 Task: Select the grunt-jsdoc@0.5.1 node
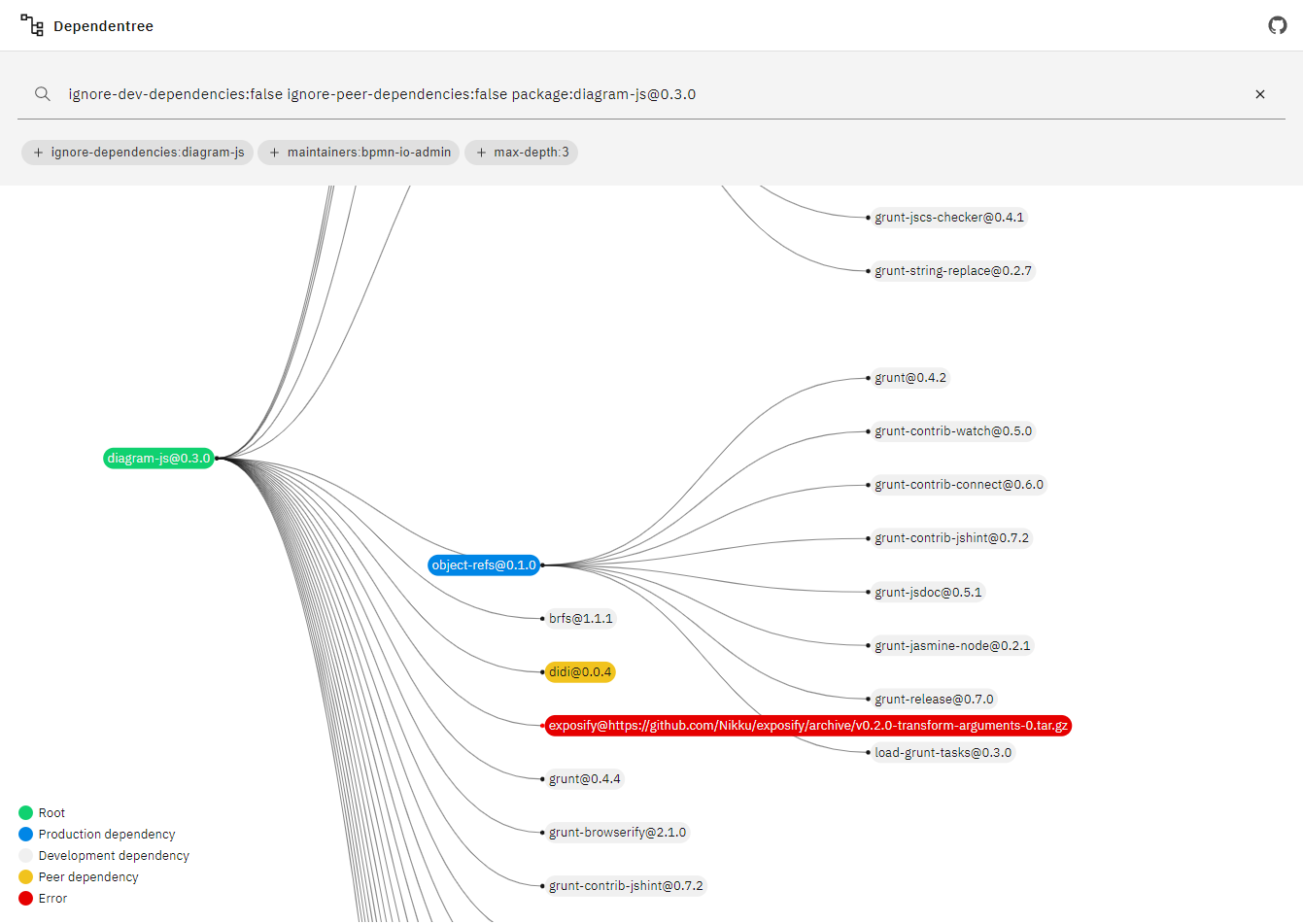(x=928, y=593)
